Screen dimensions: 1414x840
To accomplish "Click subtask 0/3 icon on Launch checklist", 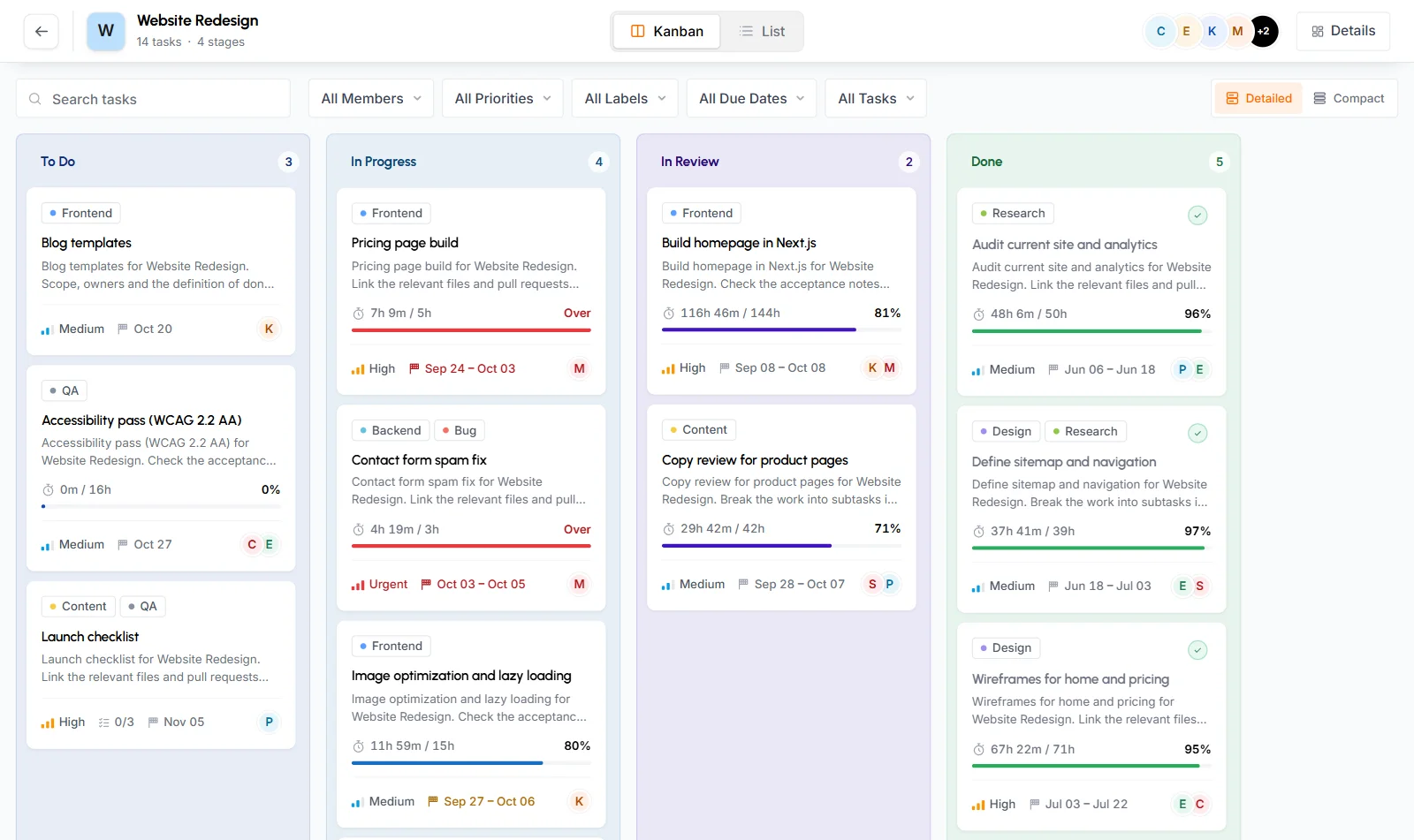I will tap(104, 723).
